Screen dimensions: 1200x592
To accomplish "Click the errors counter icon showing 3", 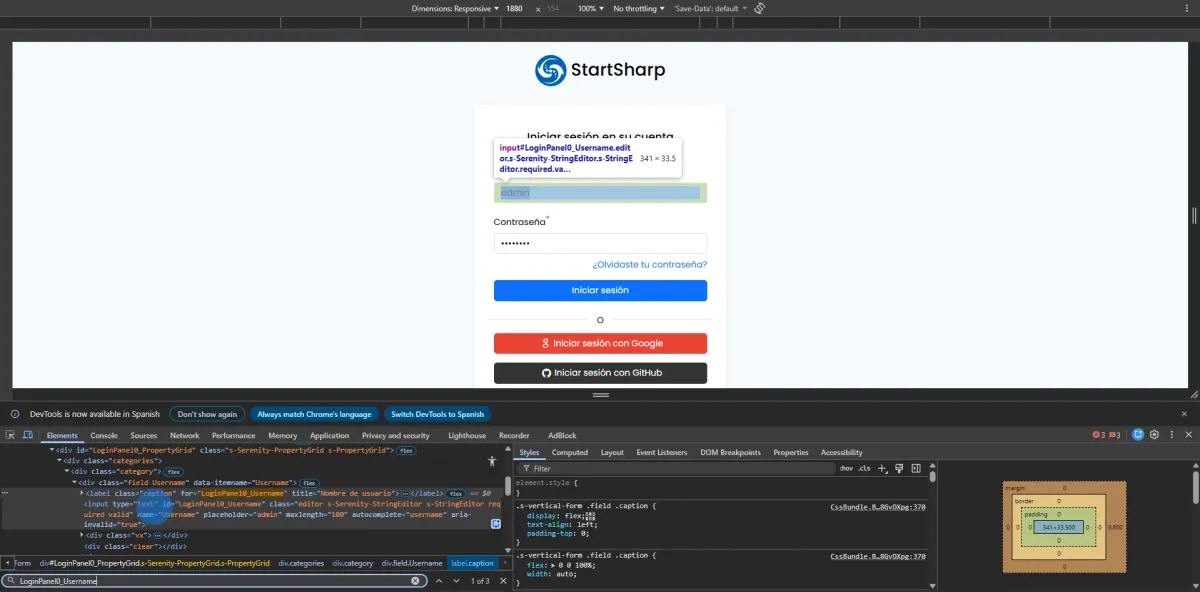I will coord(1097,435).
